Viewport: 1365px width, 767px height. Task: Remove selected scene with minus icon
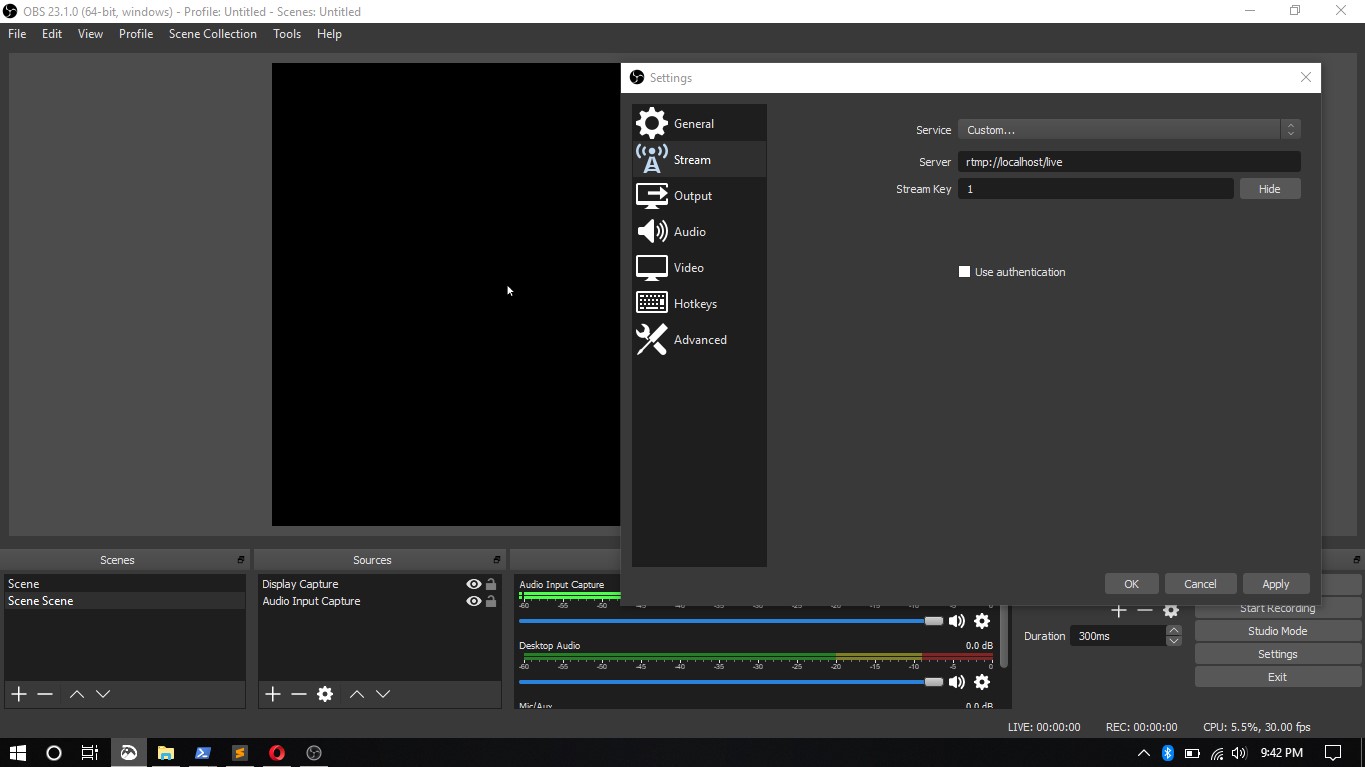45,694
